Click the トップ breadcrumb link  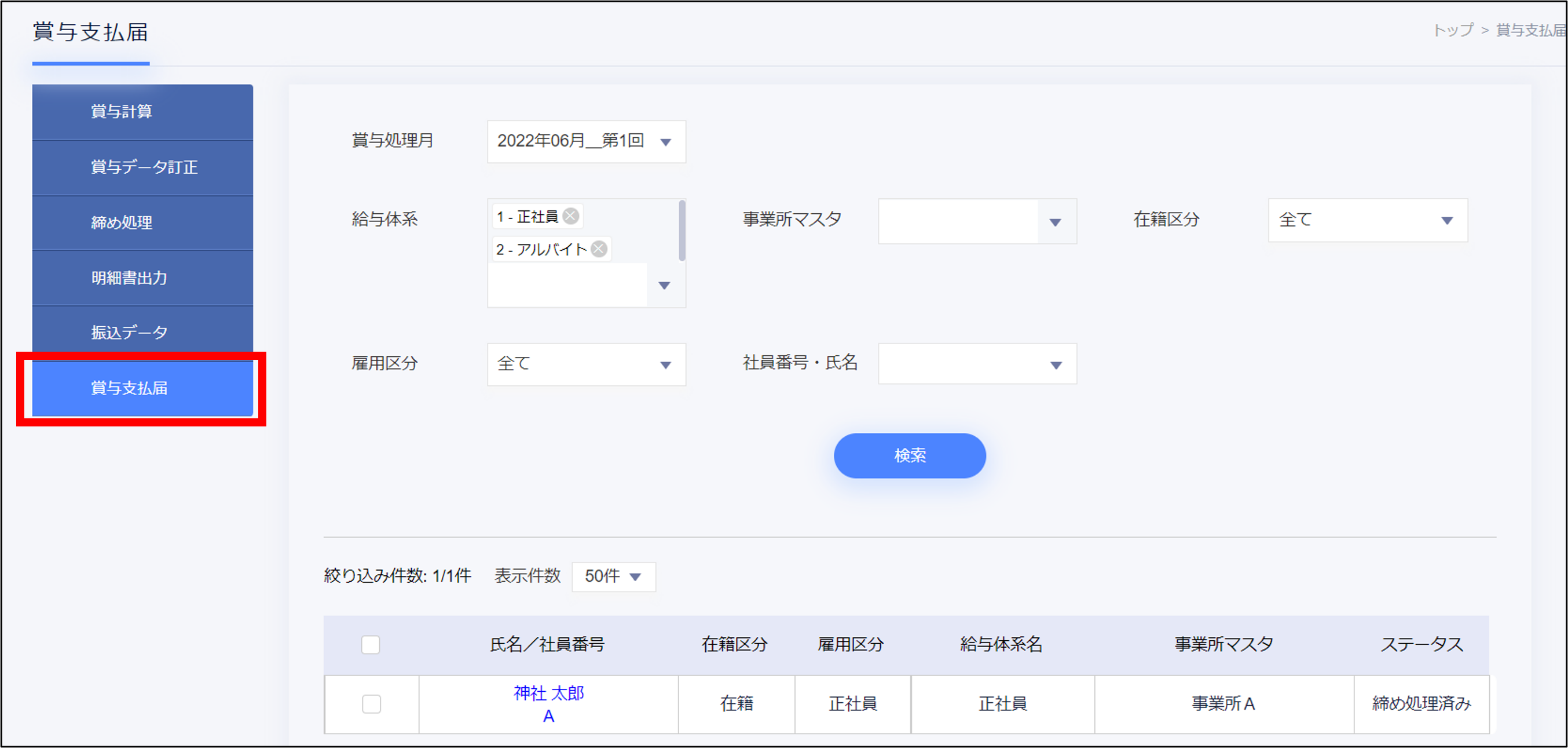coord(1453,30)
